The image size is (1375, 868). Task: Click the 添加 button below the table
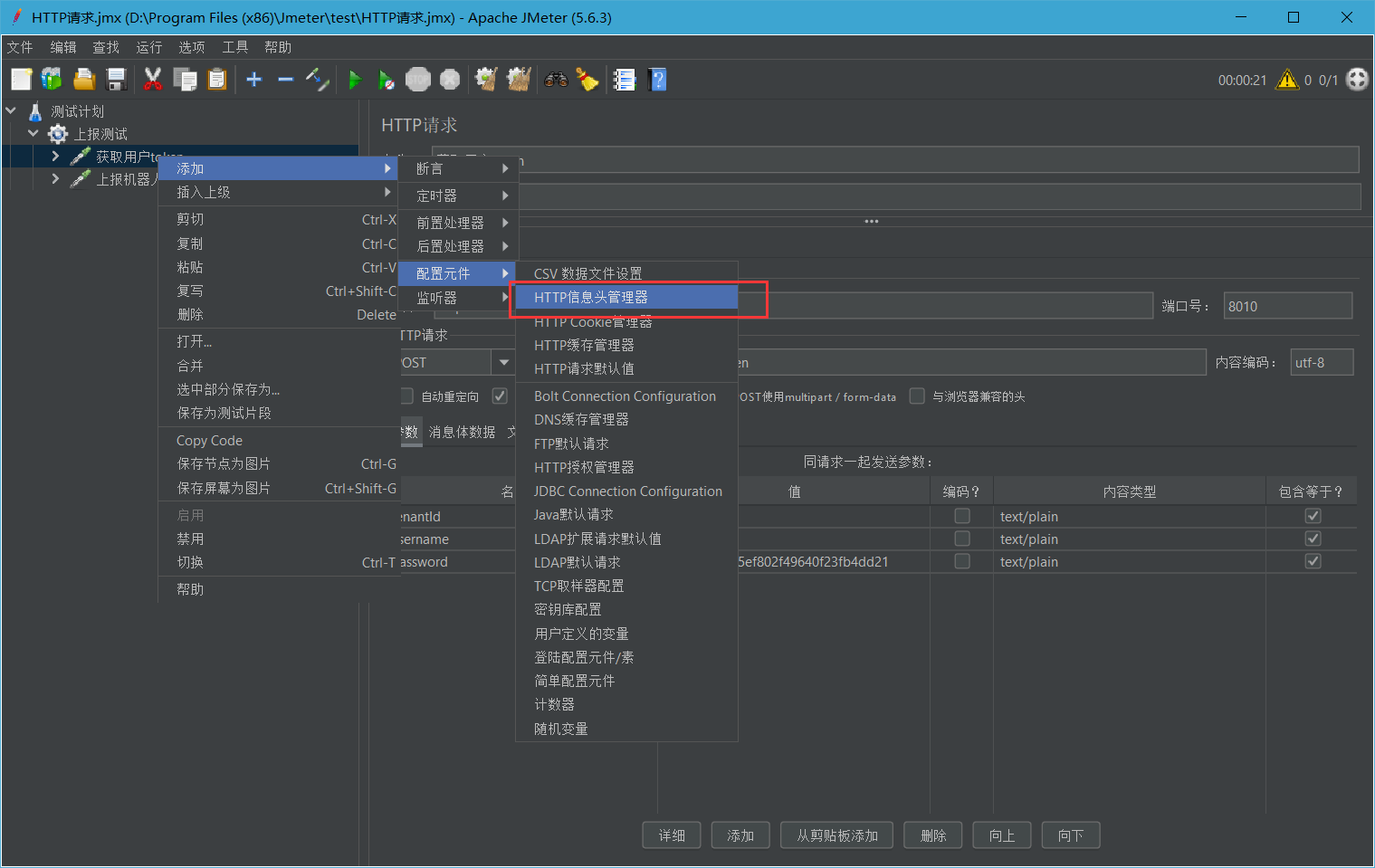click(x=740, y=835)
